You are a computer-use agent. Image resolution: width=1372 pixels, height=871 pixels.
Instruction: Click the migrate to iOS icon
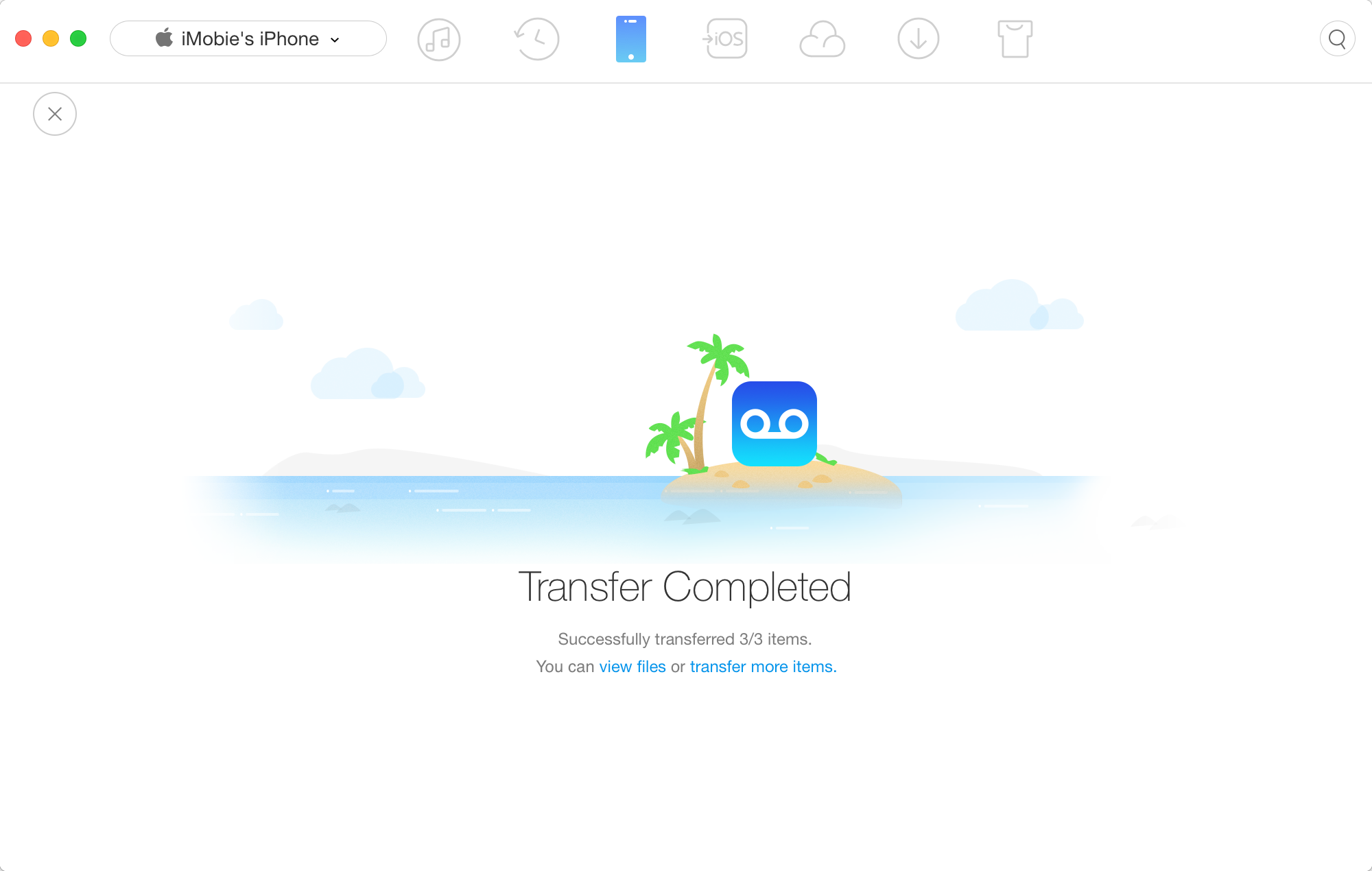(x=725, y=40)
